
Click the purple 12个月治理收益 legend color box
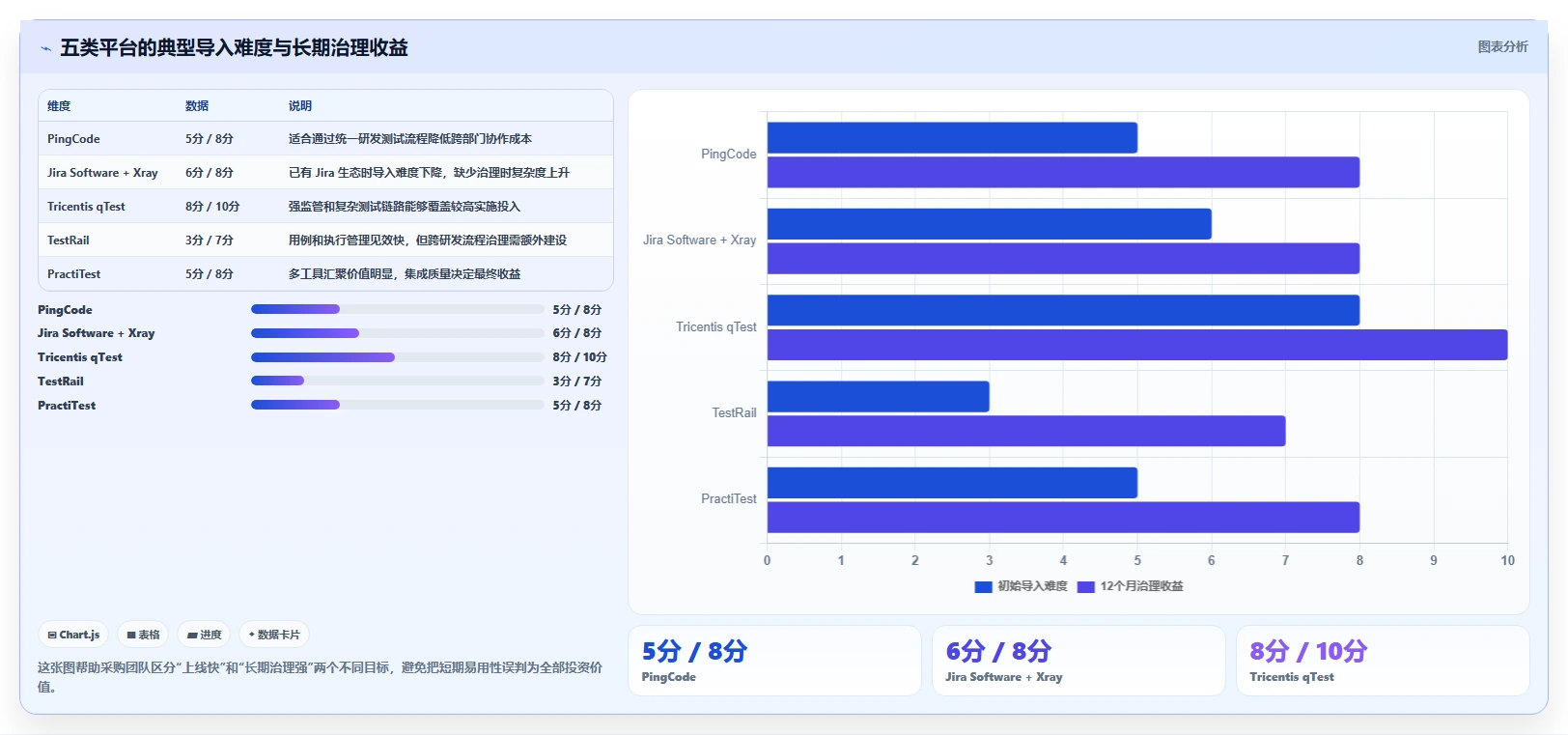(1086, 586)
